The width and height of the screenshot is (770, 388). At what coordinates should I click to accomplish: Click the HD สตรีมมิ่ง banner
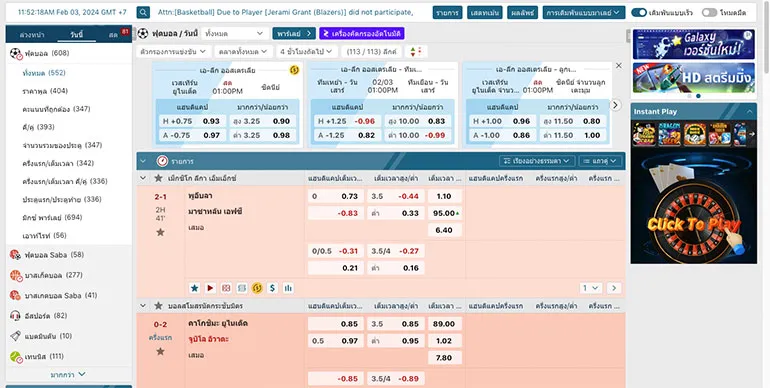point(693,78)
